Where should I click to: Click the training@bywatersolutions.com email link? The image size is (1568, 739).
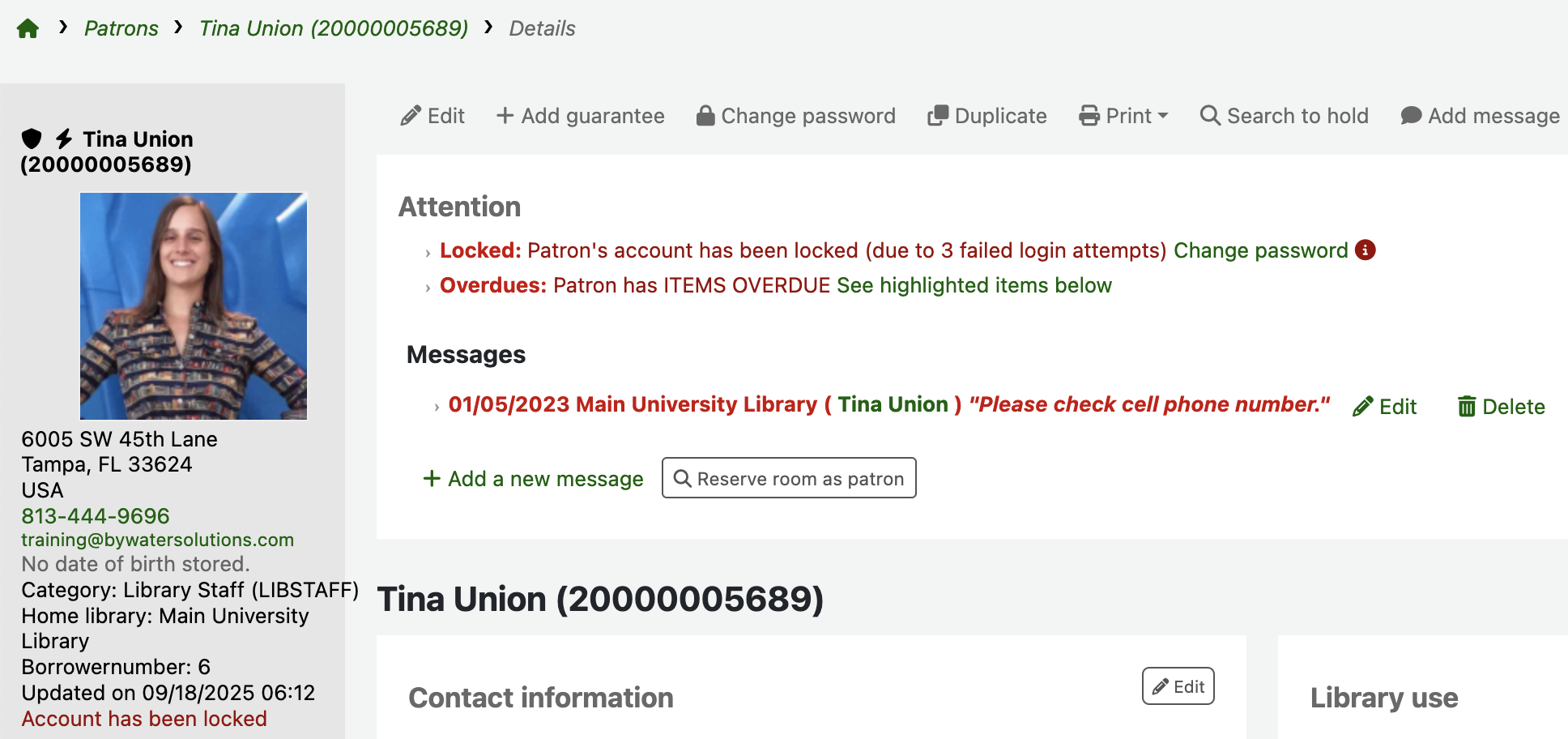(x=157, y=540)
